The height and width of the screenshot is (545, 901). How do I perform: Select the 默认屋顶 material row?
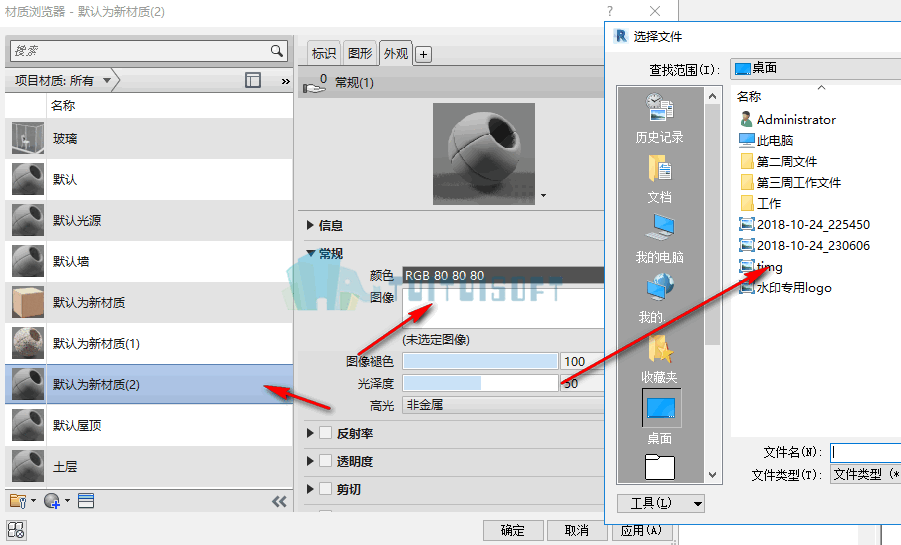tap(149, 425)
